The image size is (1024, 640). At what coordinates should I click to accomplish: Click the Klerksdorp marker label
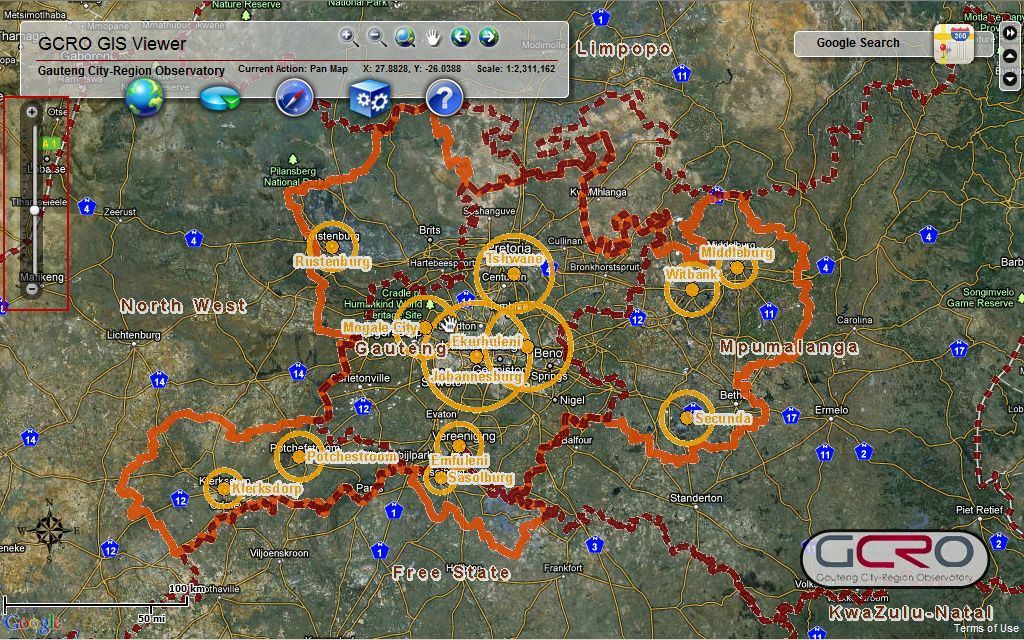(266, 488)
